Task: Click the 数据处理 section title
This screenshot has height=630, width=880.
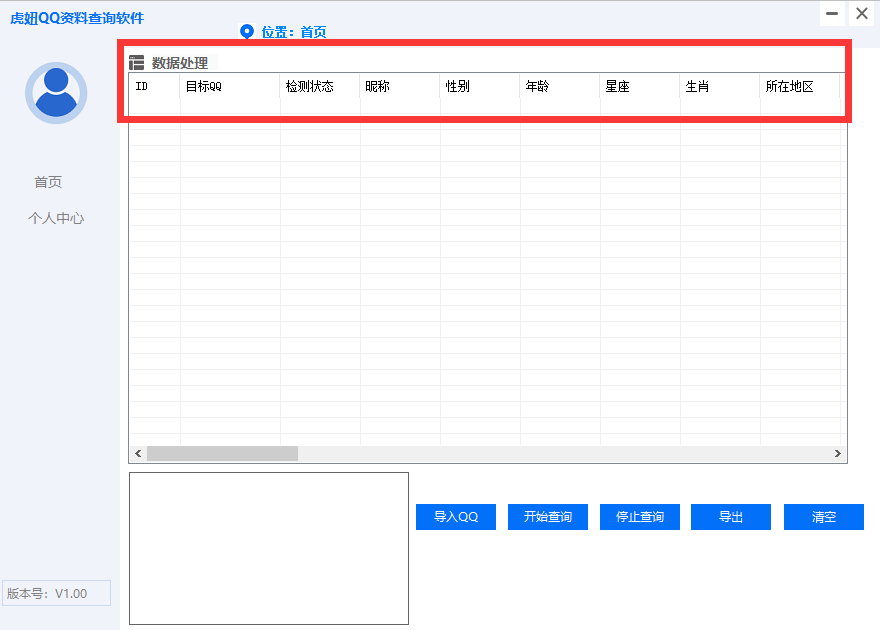Action: (180, 63)
